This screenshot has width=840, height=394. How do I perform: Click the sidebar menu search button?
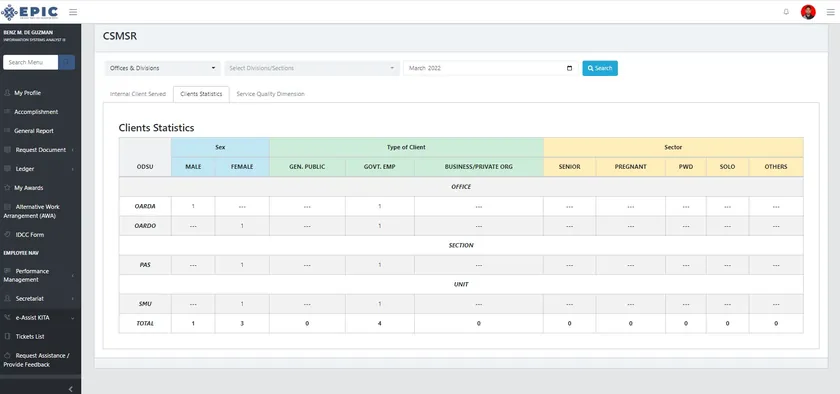66,62
